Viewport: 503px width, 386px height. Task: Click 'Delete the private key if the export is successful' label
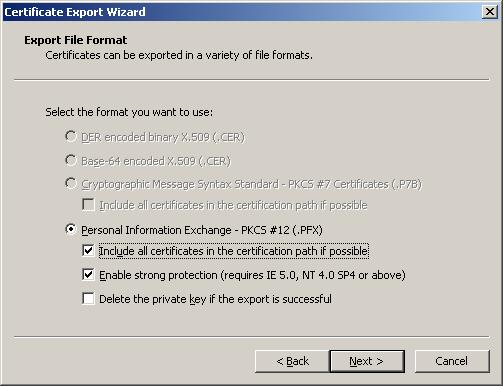[215, 299]
